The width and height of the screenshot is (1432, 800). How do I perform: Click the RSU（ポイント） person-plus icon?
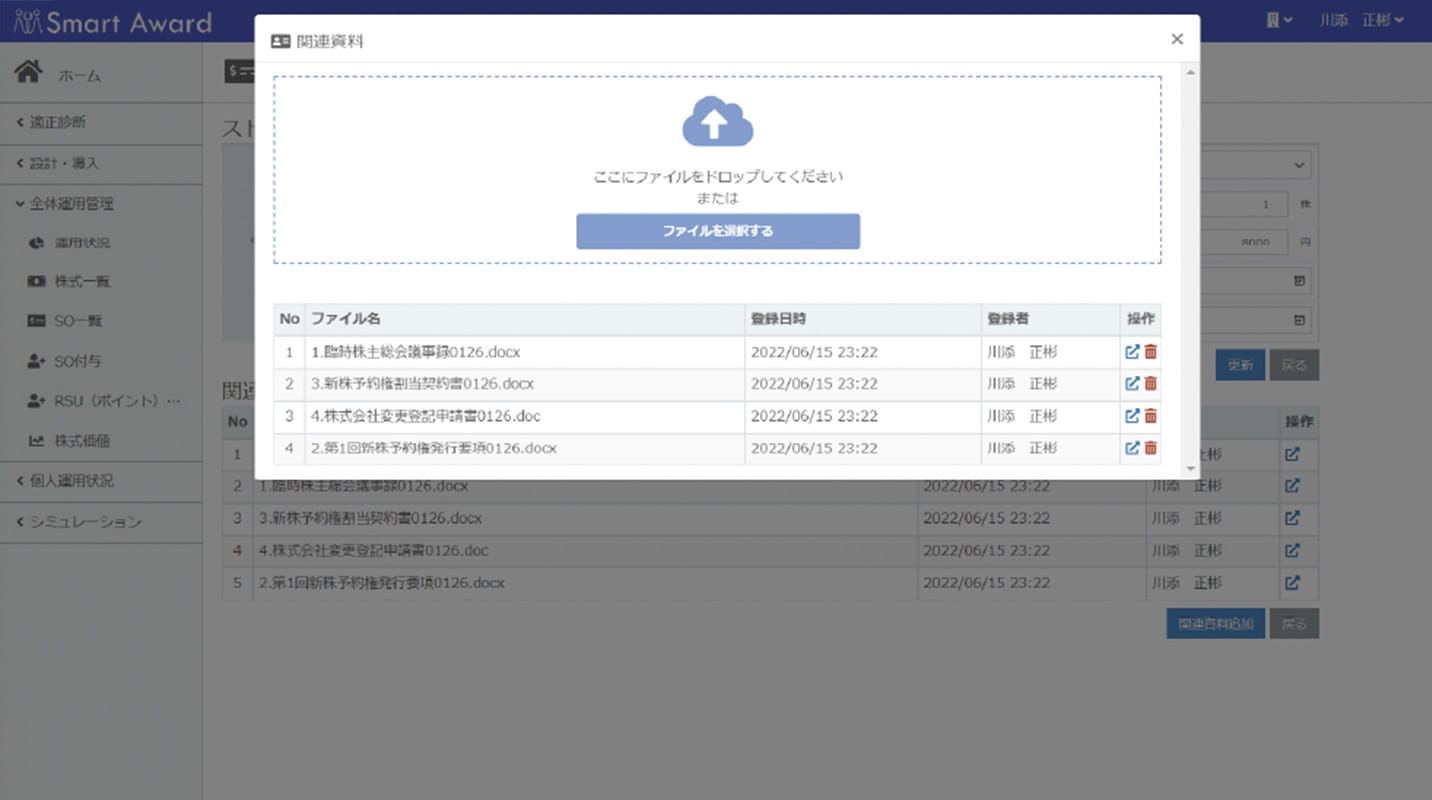coord(36,401)
